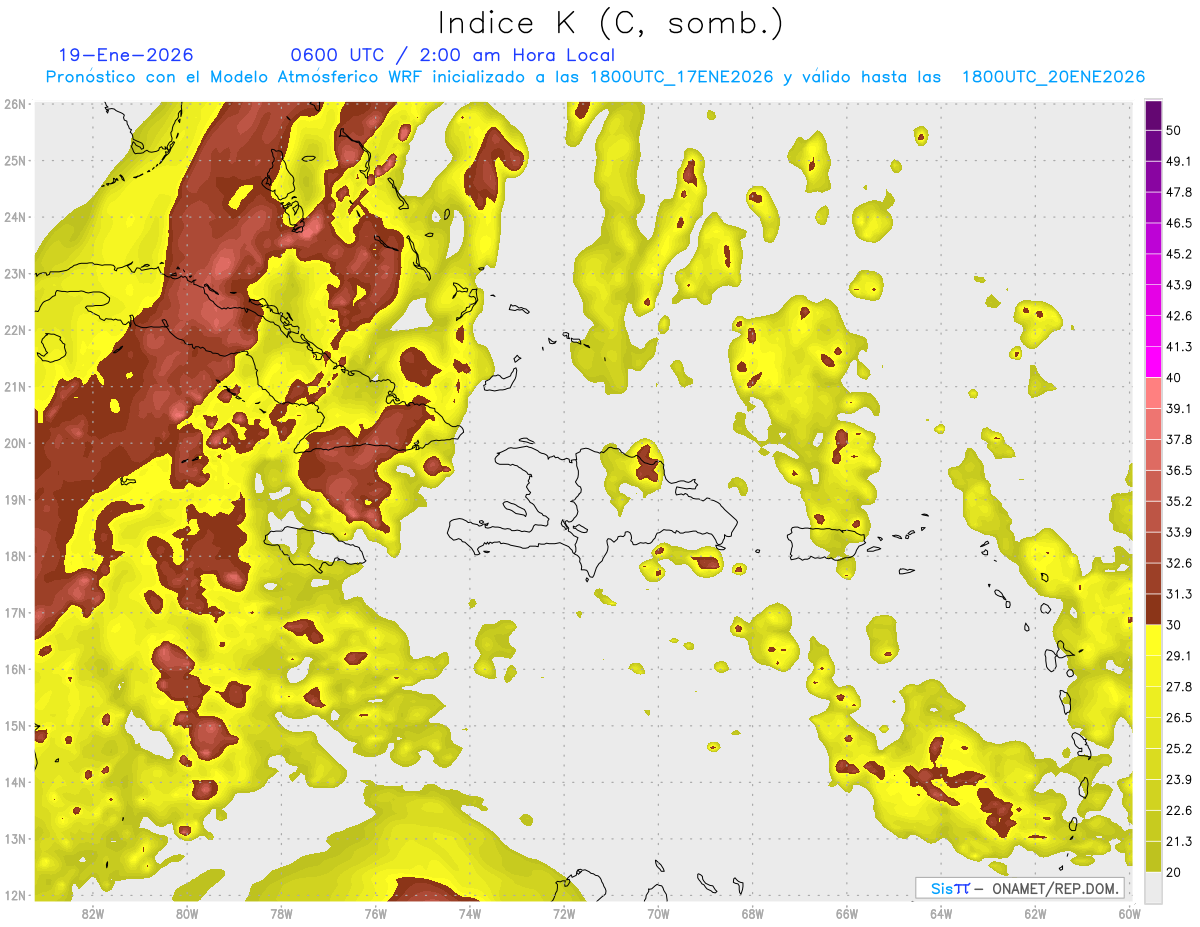Click the colorbar label "50"
Image resolution: width=1200 pixels, height=927 pixels.
coord(1175,131)
